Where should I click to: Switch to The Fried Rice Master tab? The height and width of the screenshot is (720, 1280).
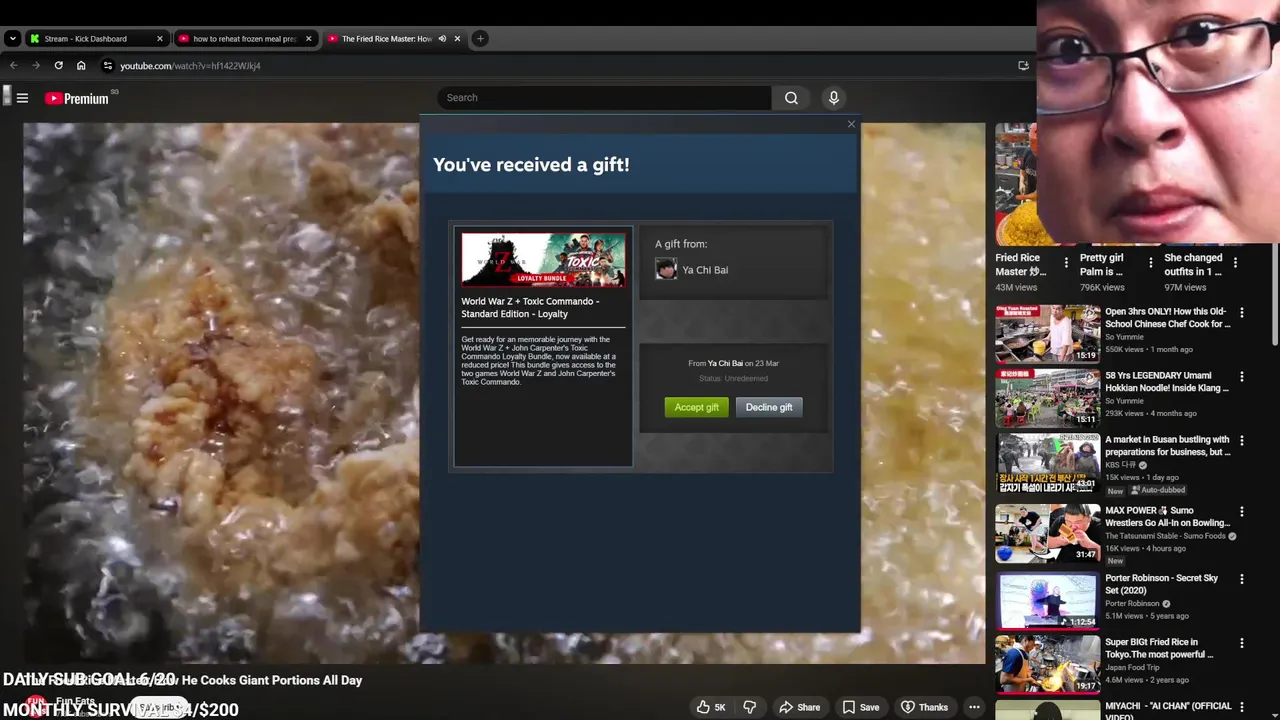386,39
